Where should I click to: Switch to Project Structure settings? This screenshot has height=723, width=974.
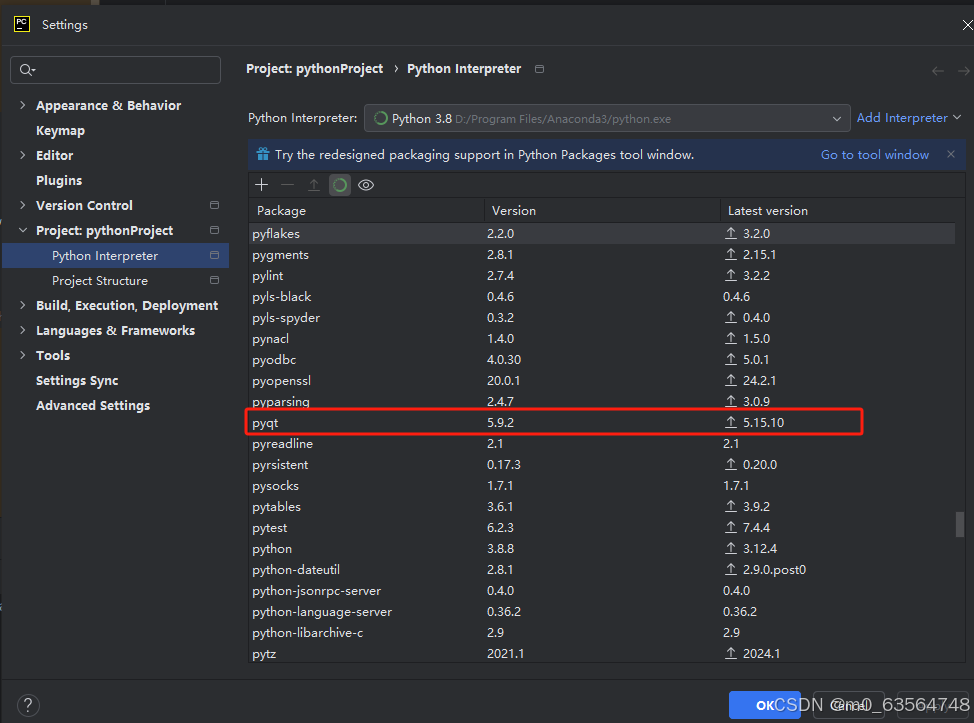pyautogui.click(x=100, y=280)
